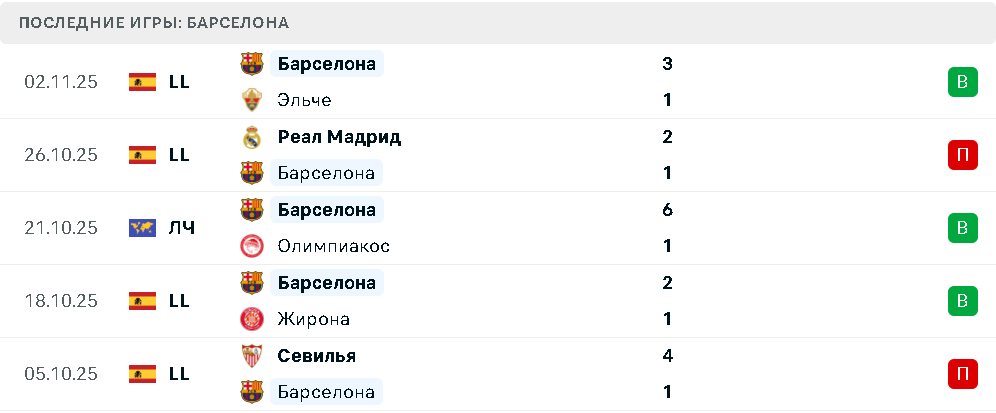Click the Real Madrid club crest icon
The width and height of the screenshot is (996, 413).
[251, 137]
